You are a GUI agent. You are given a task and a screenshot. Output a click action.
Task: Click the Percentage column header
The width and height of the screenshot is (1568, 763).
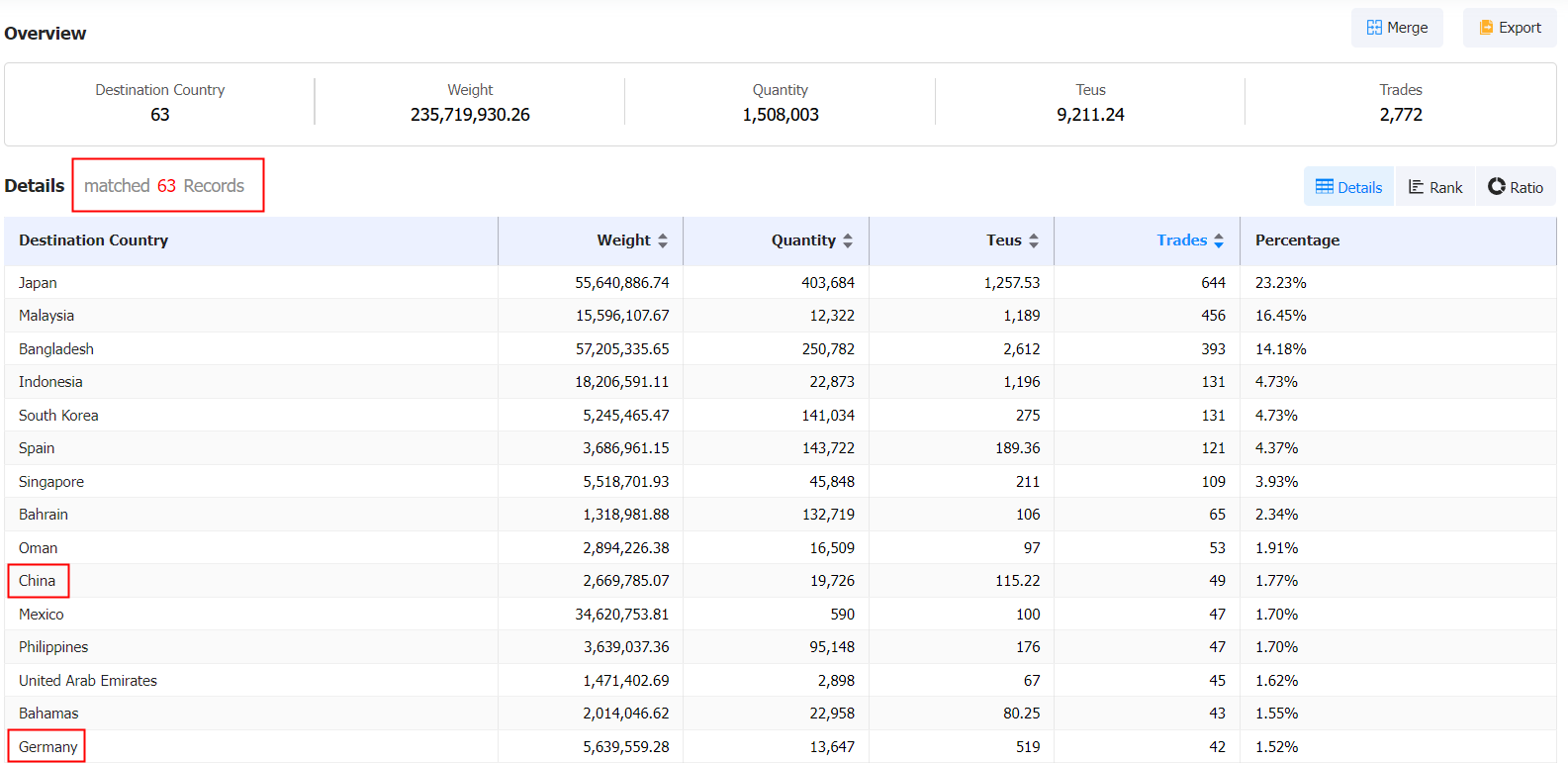pyautogui.click(x=1297, y=240)
